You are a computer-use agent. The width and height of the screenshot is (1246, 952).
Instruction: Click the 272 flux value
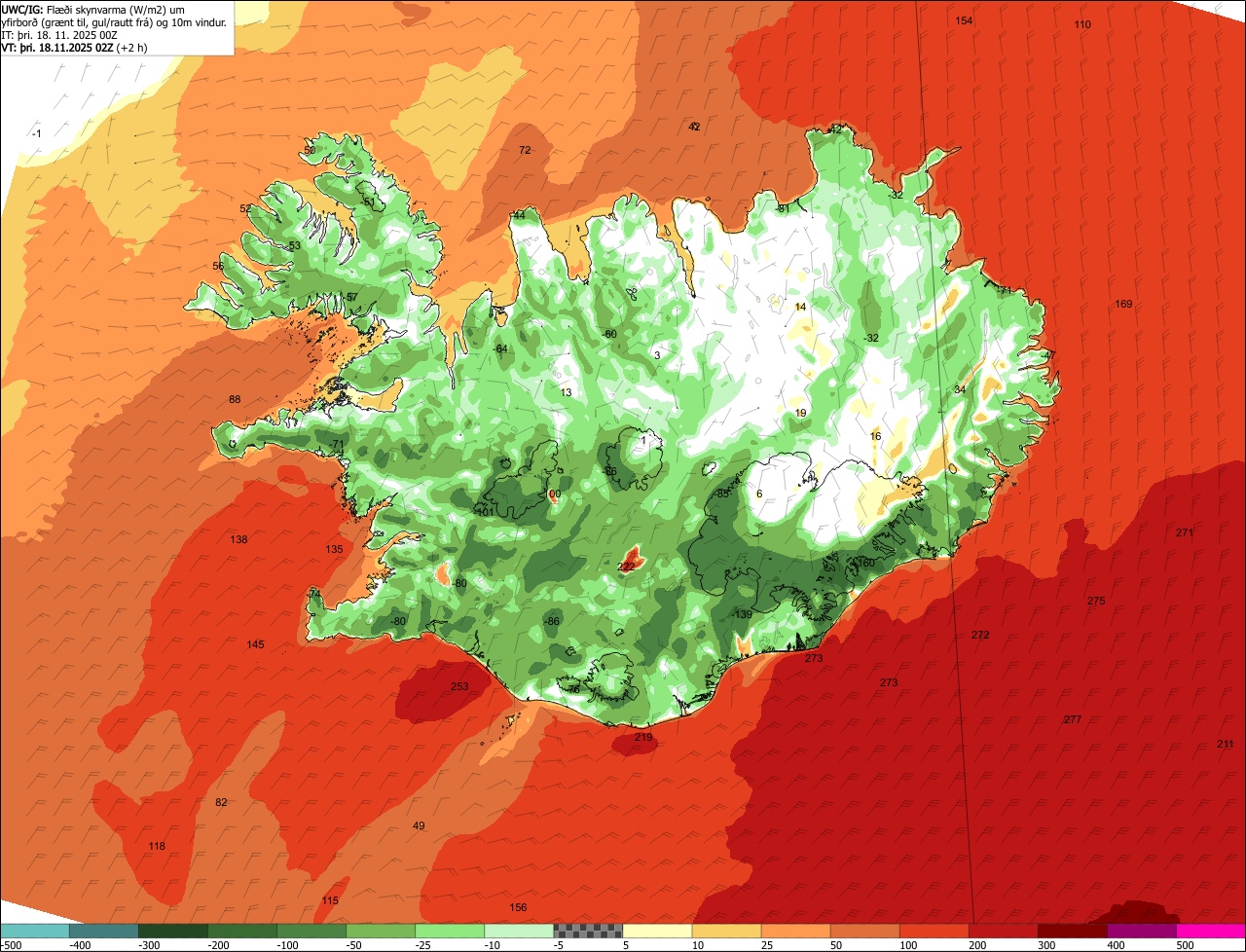point(980,635)
